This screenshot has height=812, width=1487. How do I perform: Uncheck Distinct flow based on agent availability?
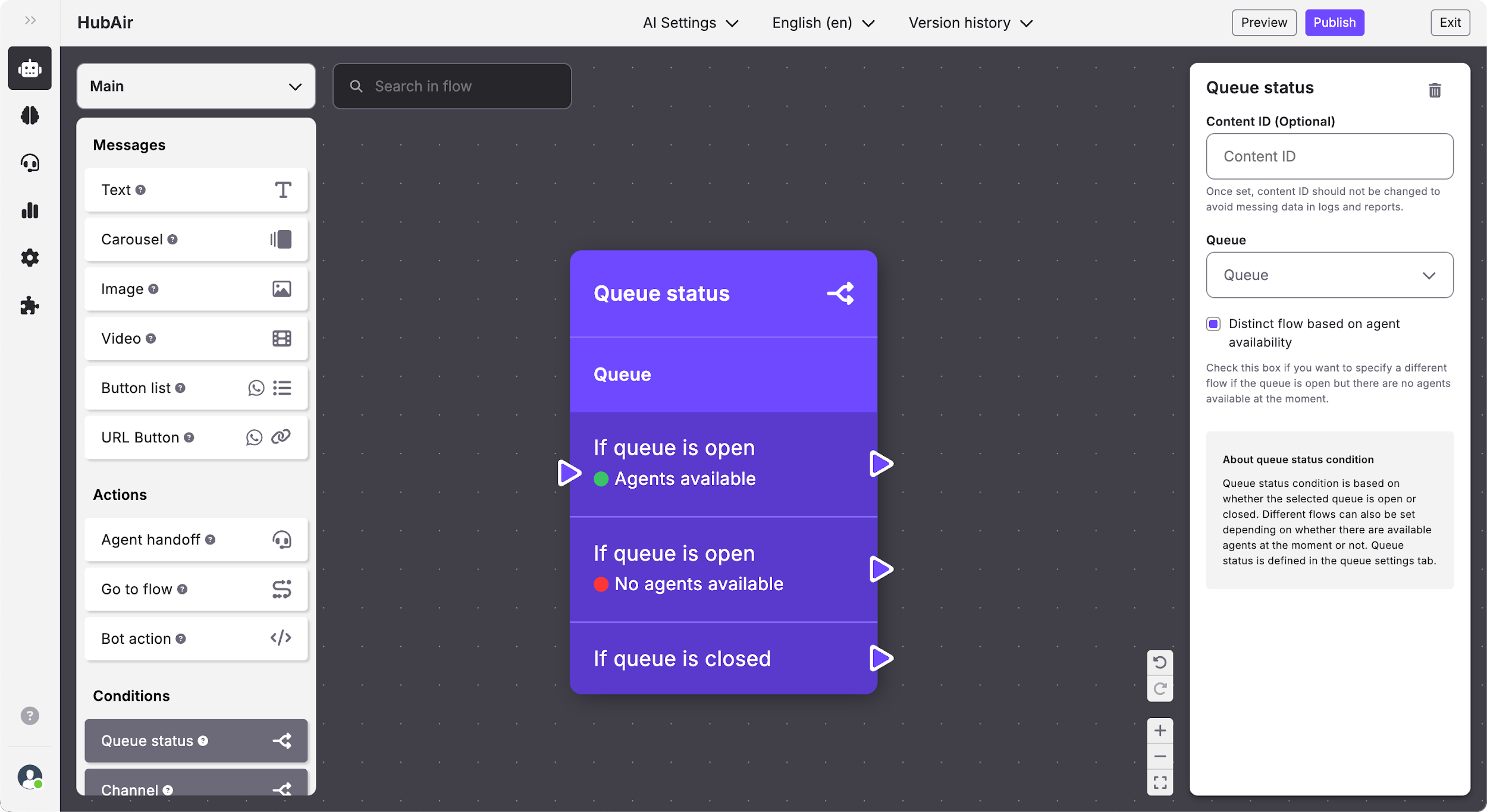pos(1213,324)
